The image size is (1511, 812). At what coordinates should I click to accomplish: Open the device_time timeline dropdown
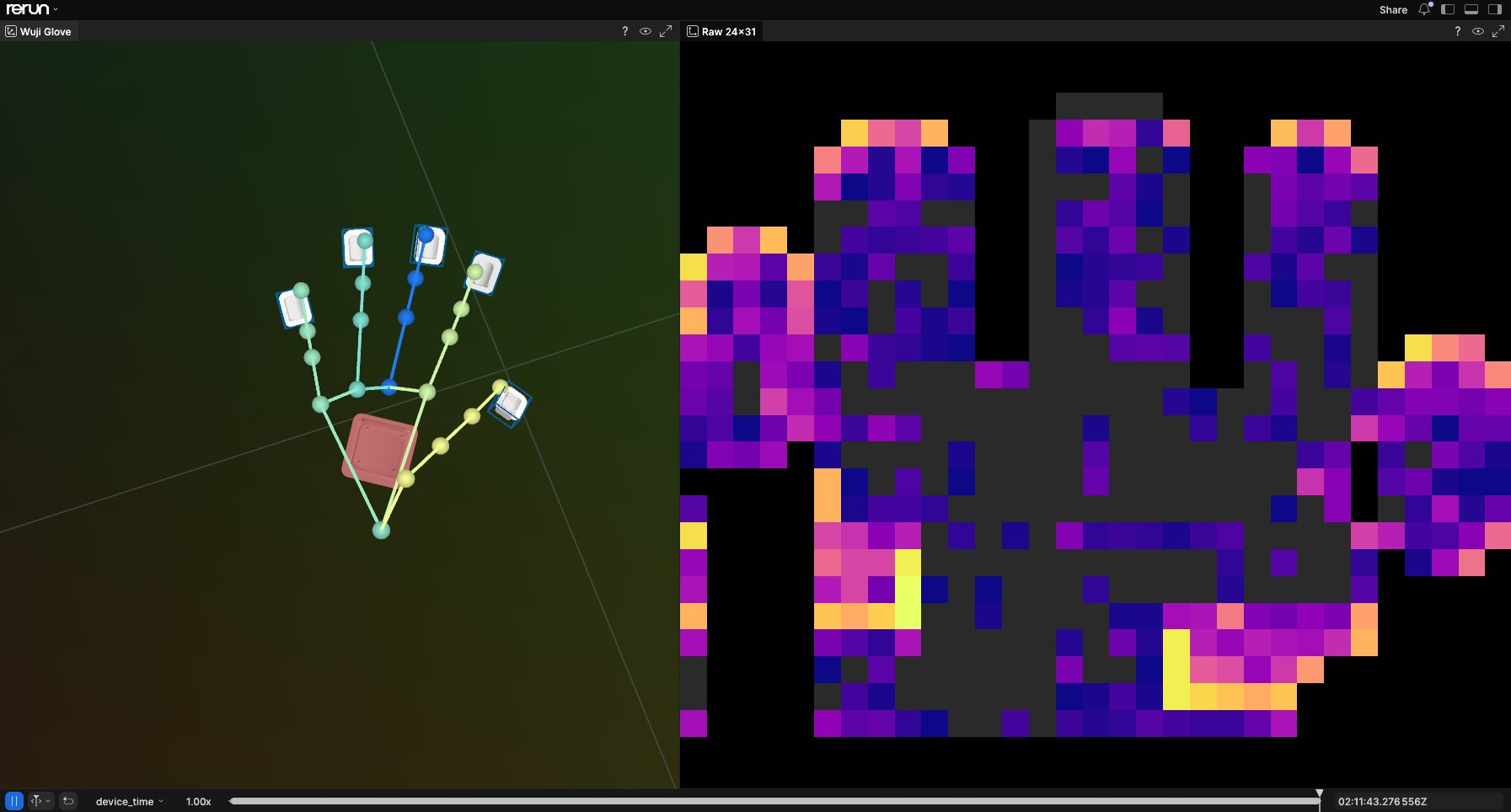[x=129, y=802]
